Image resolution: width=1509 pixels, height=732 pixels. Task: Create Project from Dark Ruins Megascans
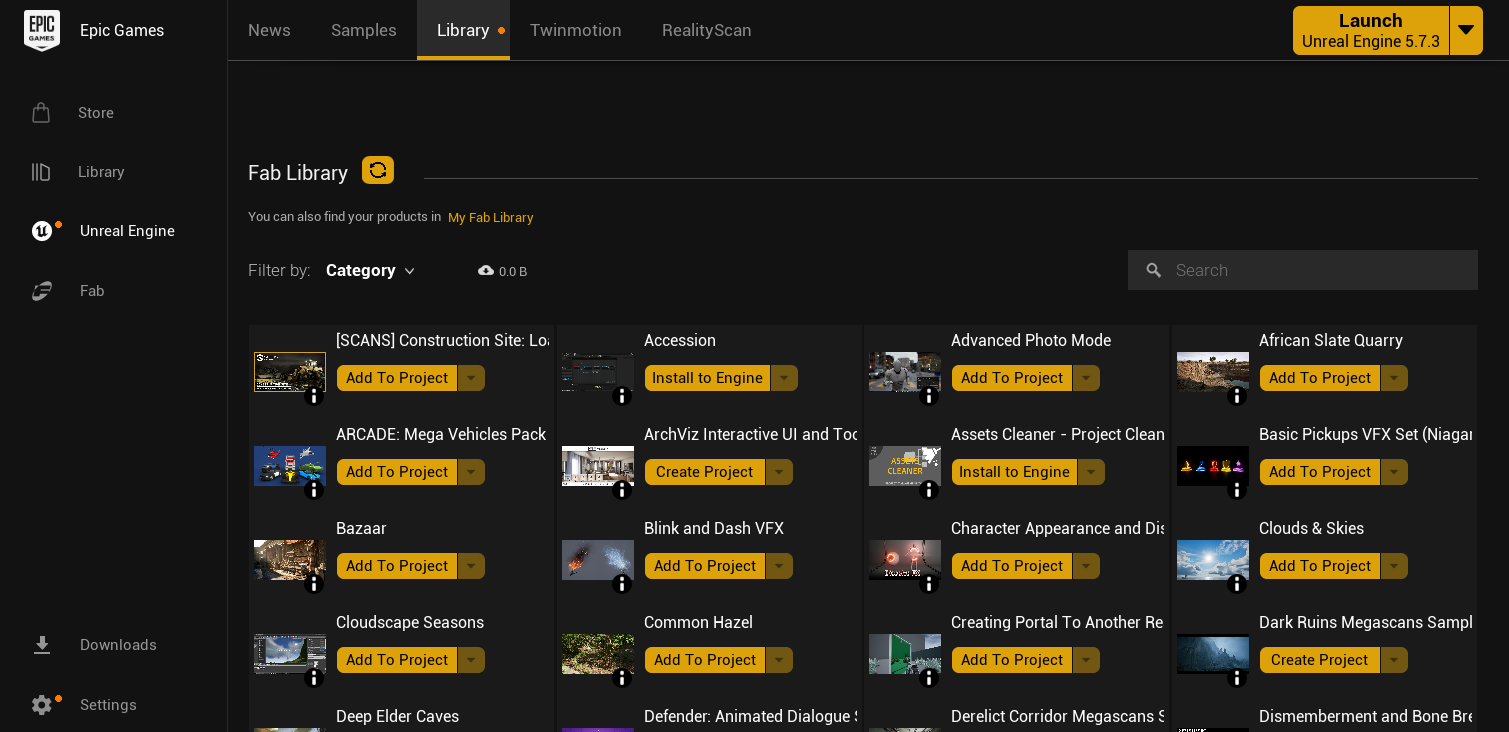pyautogui.click(x=1320, y=660)
